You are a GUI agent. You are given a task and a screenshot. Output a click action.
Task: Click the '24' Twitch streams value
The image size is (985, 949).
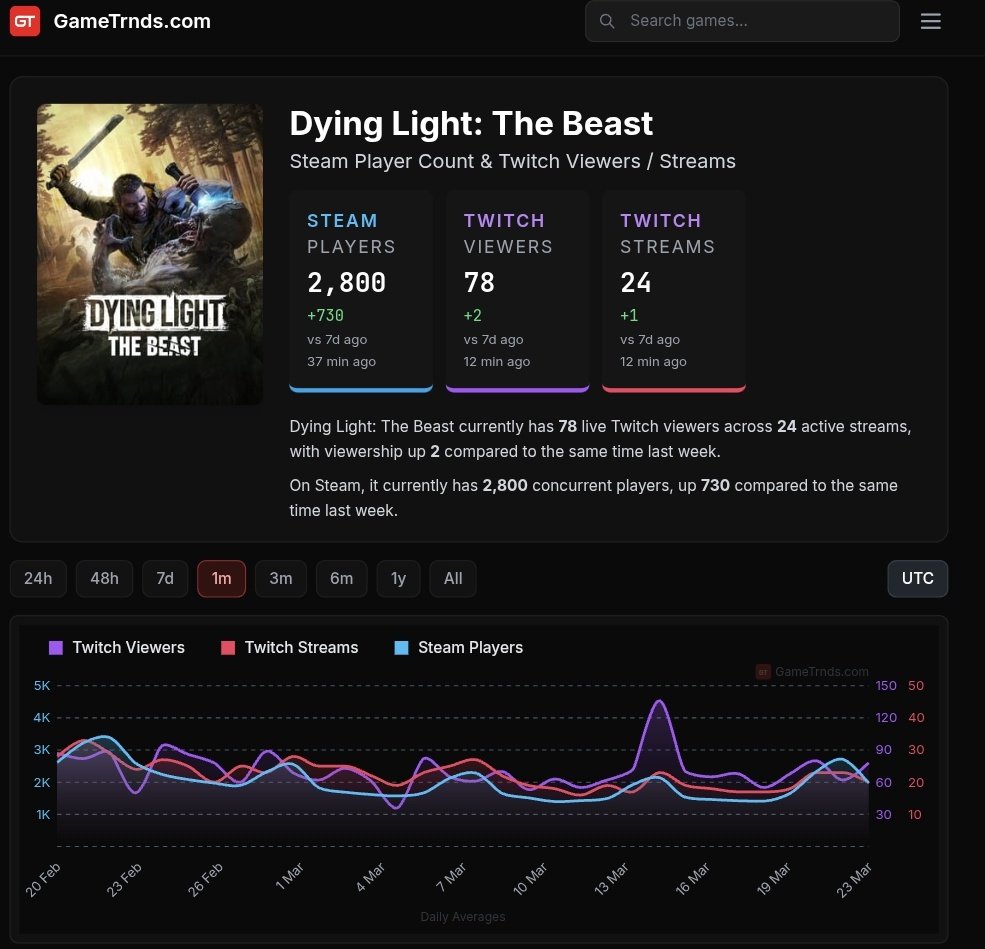point(636,283)
